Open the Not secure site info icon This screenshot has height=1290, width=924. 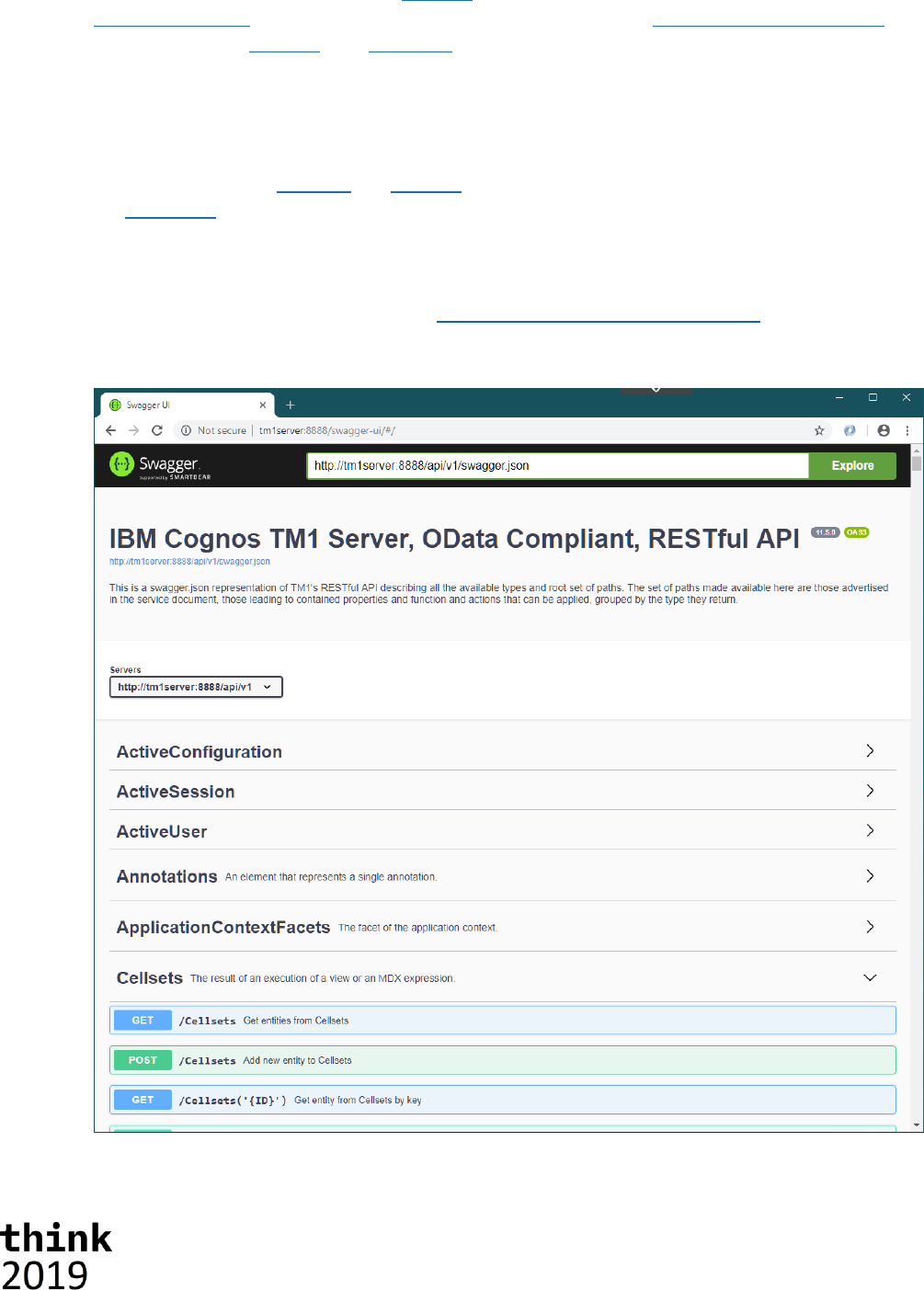[186, 430]
